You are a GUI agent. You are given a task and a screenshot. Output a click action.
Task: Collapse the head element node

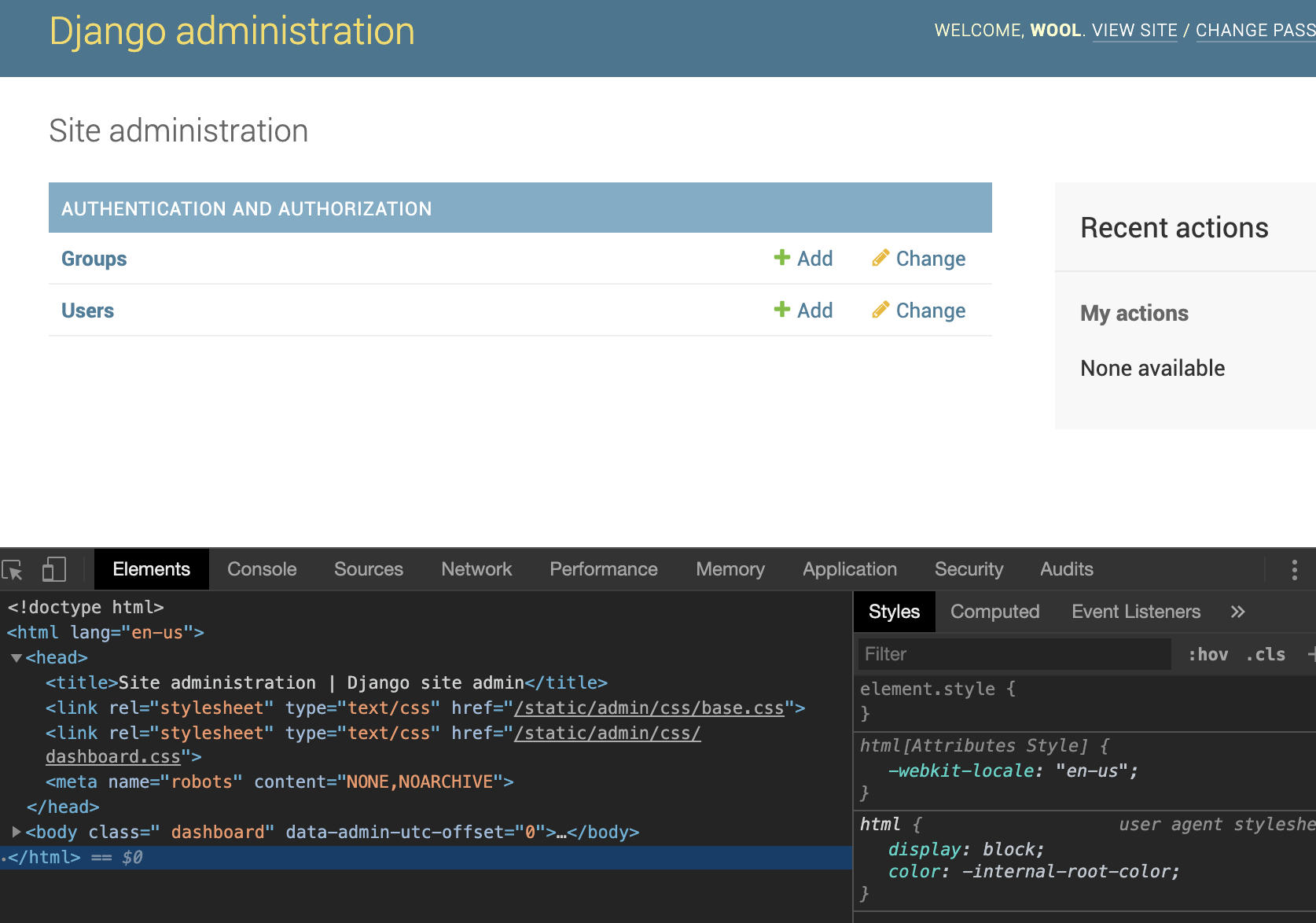tap(17, 658)
